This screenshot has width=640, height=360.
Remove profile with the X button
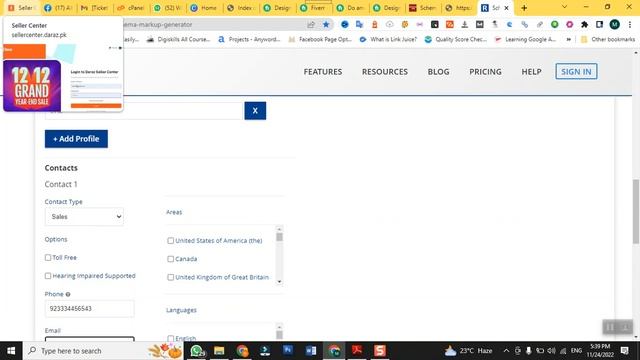[255, 111]
